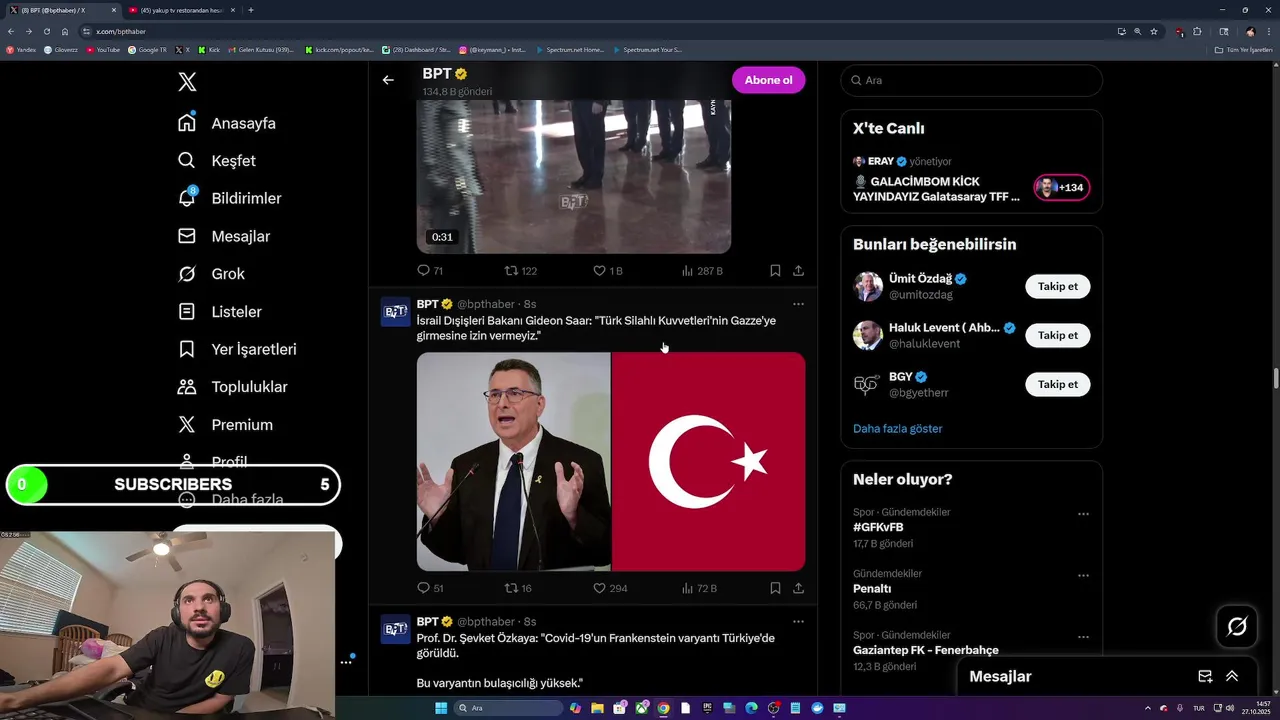Screen dimensions: 1280x720
Task: Click Daha fazla göster link
Action: 897,429
